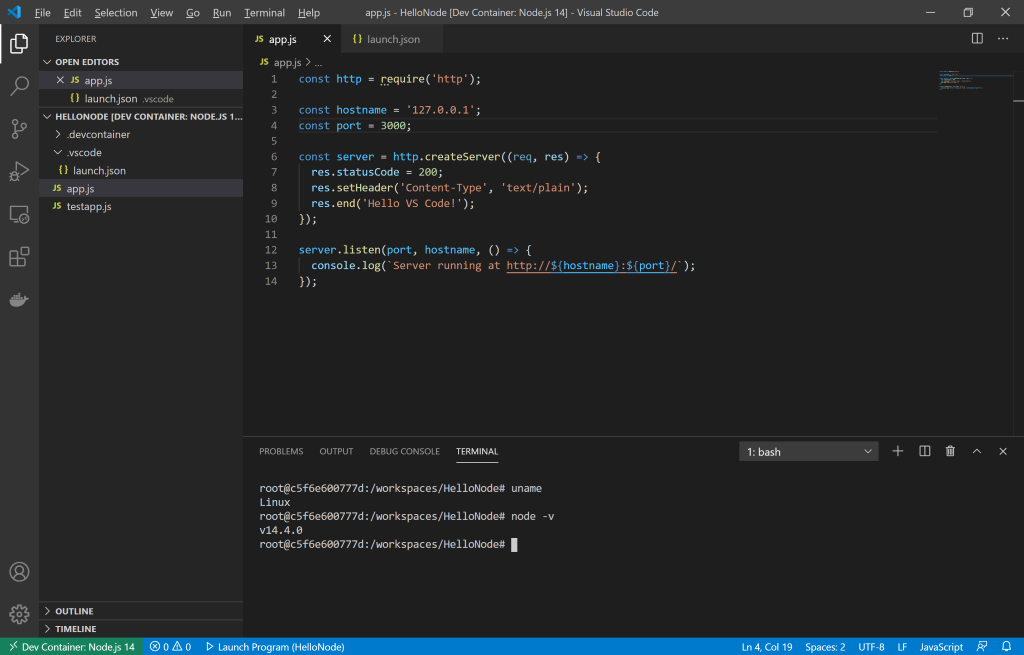Image resolution: width=1024 pixels, height=655 pixels.
Task: Open the Search view in the activity bar
Action: click(x=19, y=86)
